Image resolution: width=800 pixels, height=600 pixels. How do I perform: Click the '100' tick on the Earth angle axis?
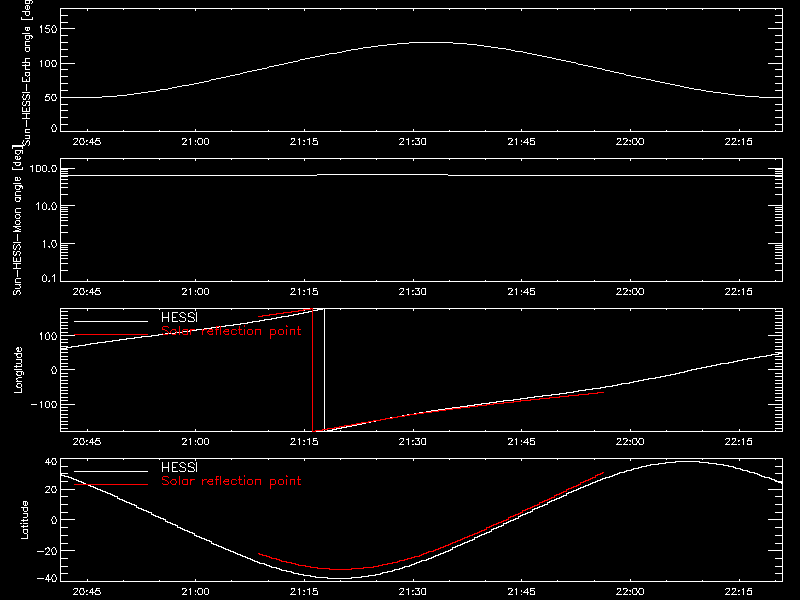pyautogui.click(x=47, y=64)
